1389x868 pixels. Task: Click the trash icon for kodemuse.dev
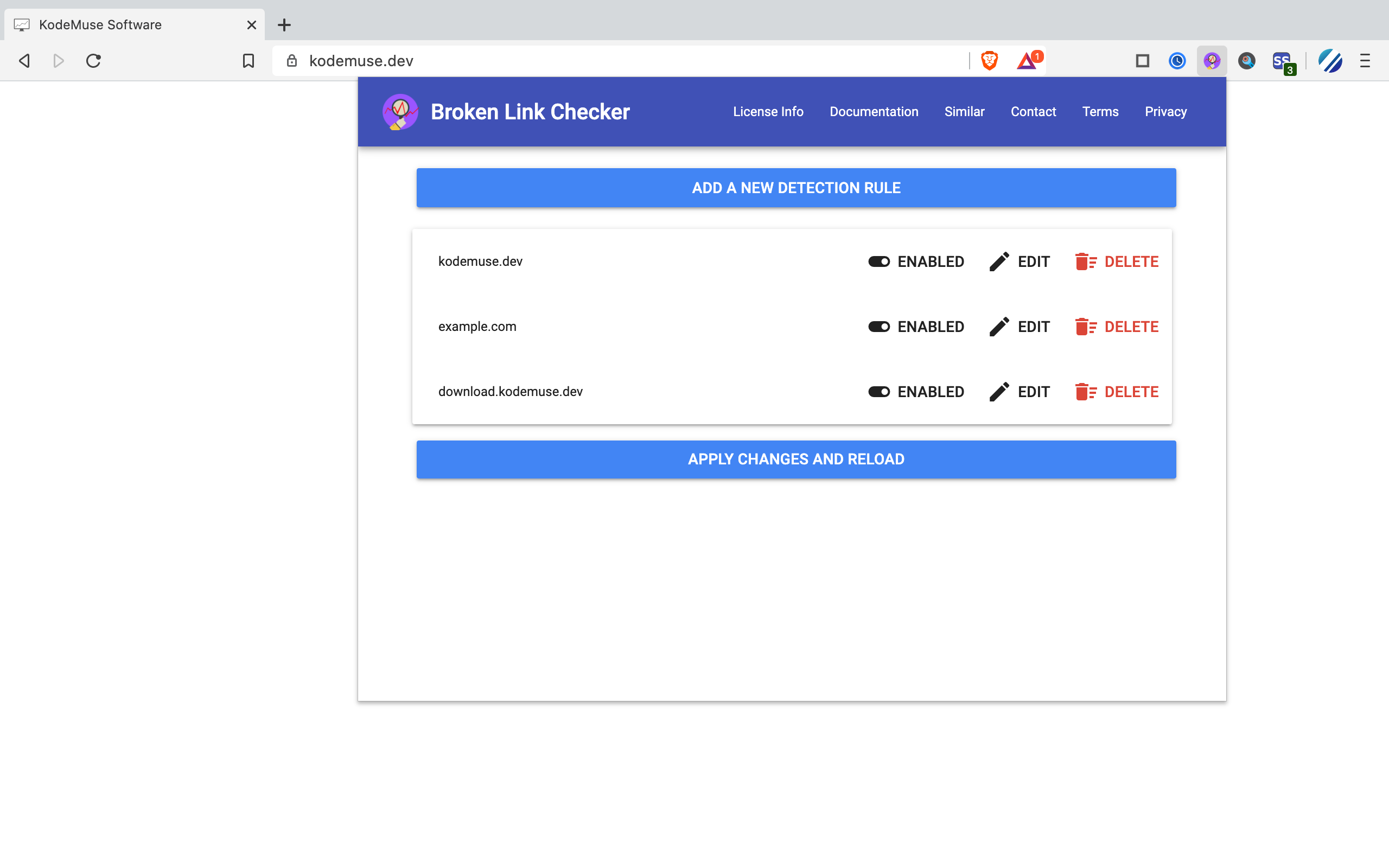pos(1085,262)
